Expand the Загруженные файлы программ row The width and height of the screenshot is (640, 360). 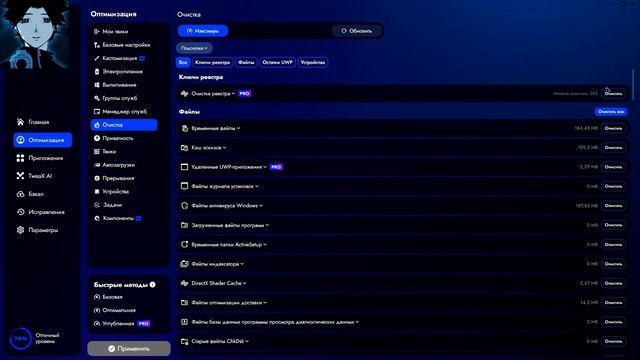click(267, 225)
